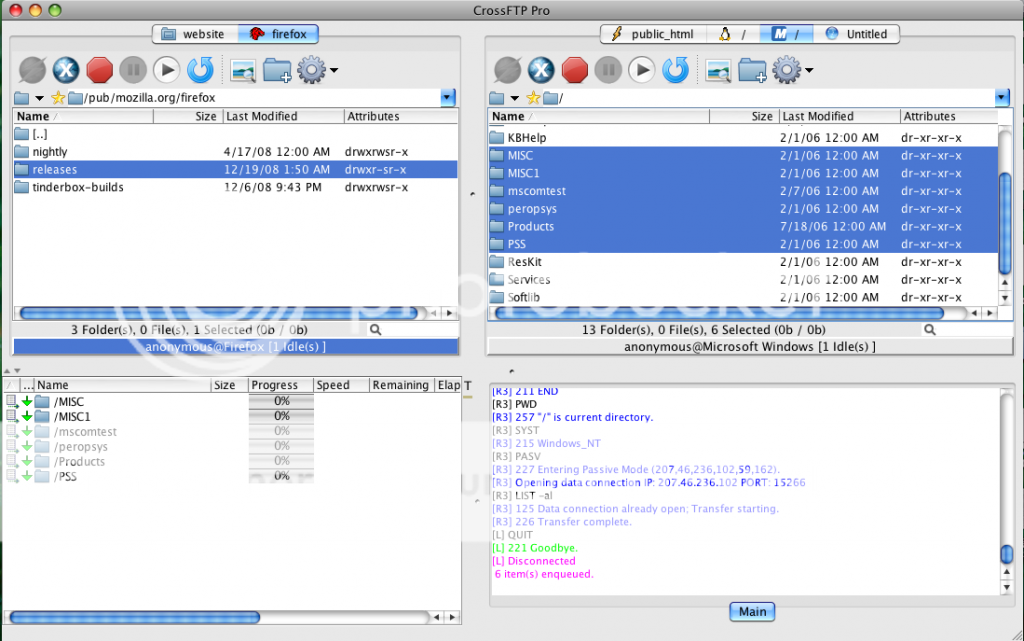Click the disconnect globe icon in left toolbar

point(32,69)
